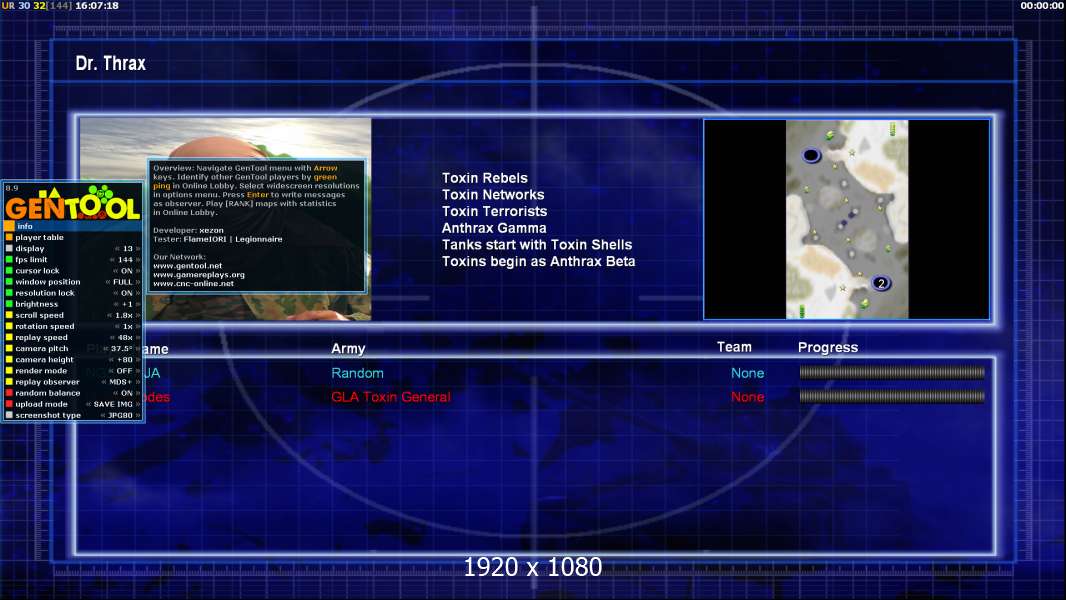Click the 'GLA Toxin General' army cell

(391, 397)
